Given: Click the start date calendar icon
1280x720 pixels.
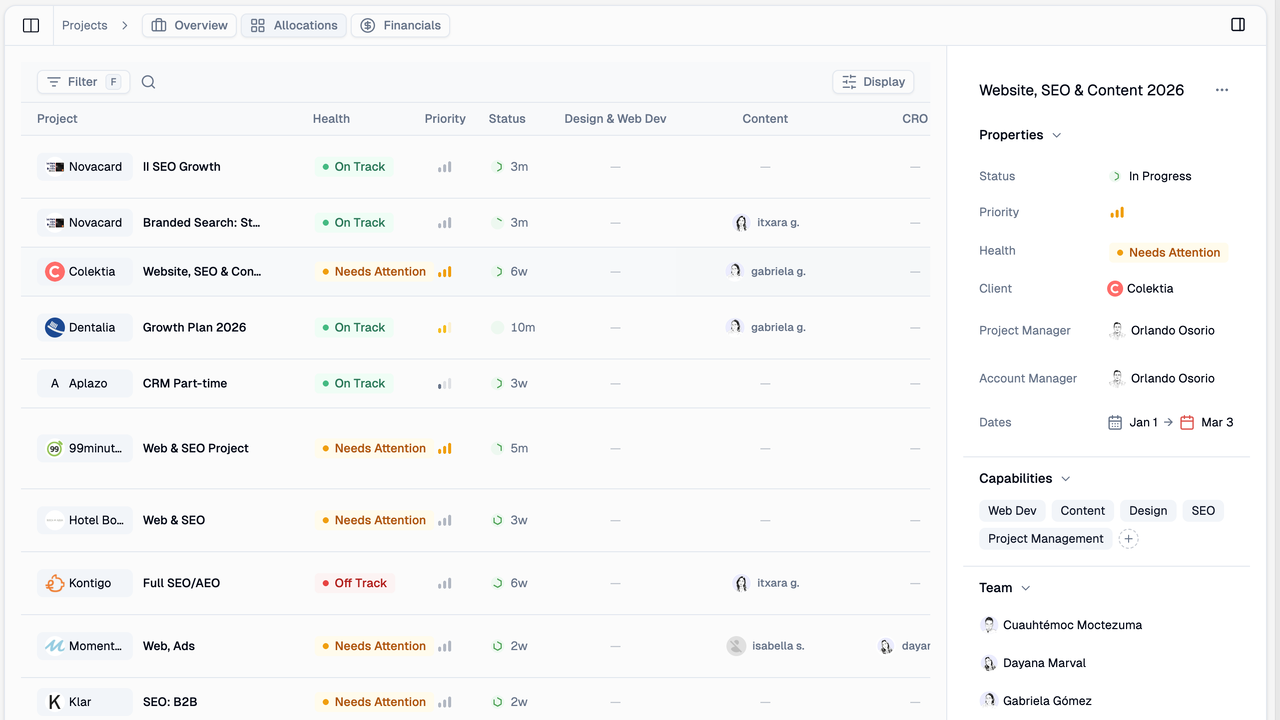Looking at the screenshot, I should pyautogui.click(x=1115, y=423).
